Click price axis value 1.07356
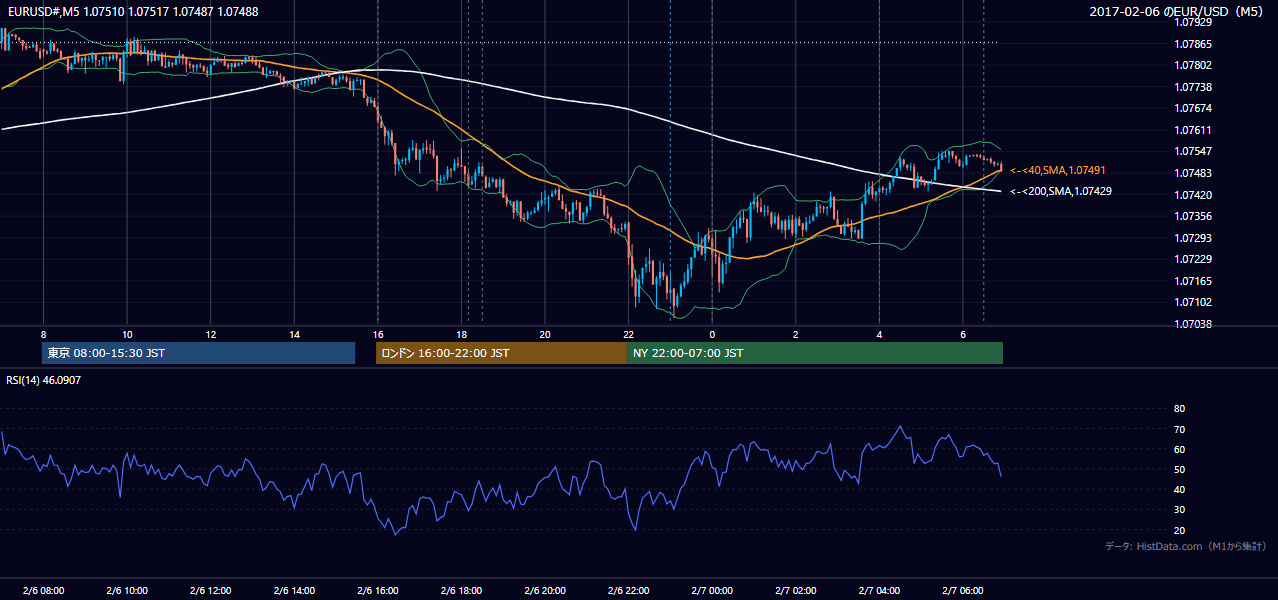The width and height of the screenshot is (1278, 600). tap(1195, 216)
